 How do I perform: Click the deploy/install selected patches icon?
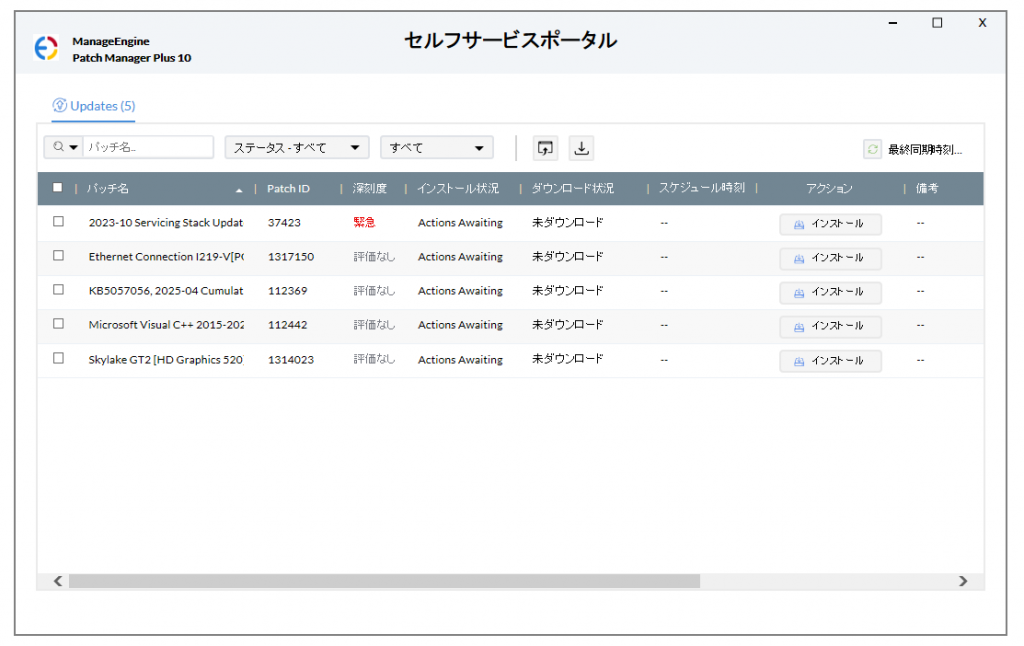pyautogui.click(x=545, y=148)
